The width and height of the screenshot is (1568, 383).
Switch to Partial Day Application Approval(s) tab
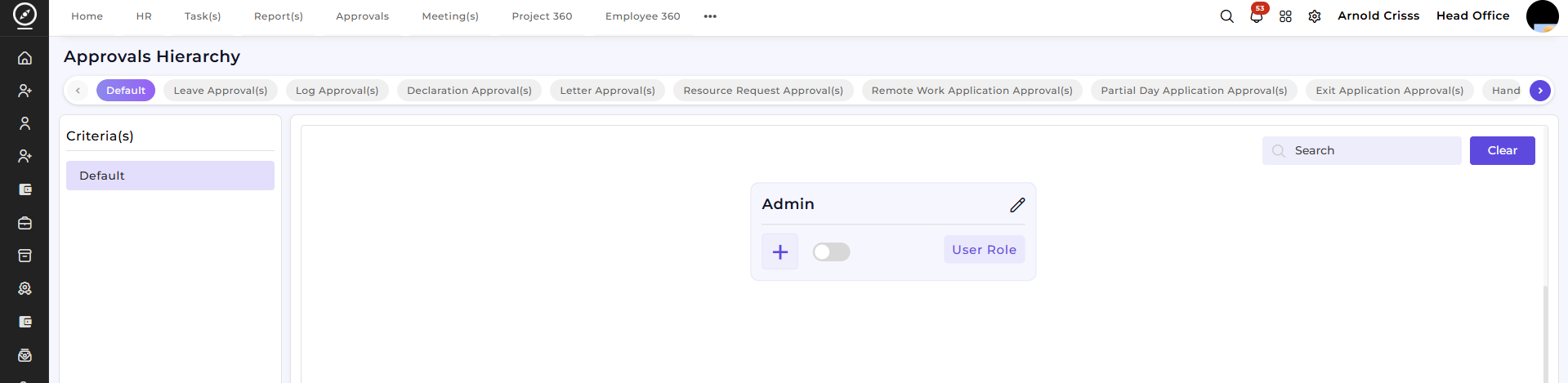click(x=1194, y=91)
